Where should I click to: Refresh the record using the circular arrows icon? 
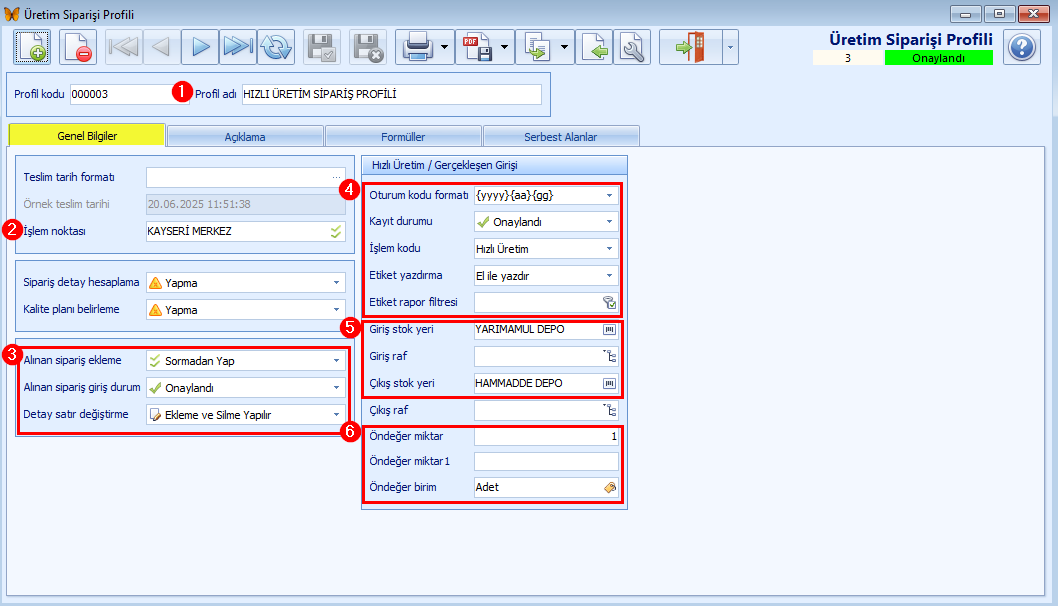[276, 47]
